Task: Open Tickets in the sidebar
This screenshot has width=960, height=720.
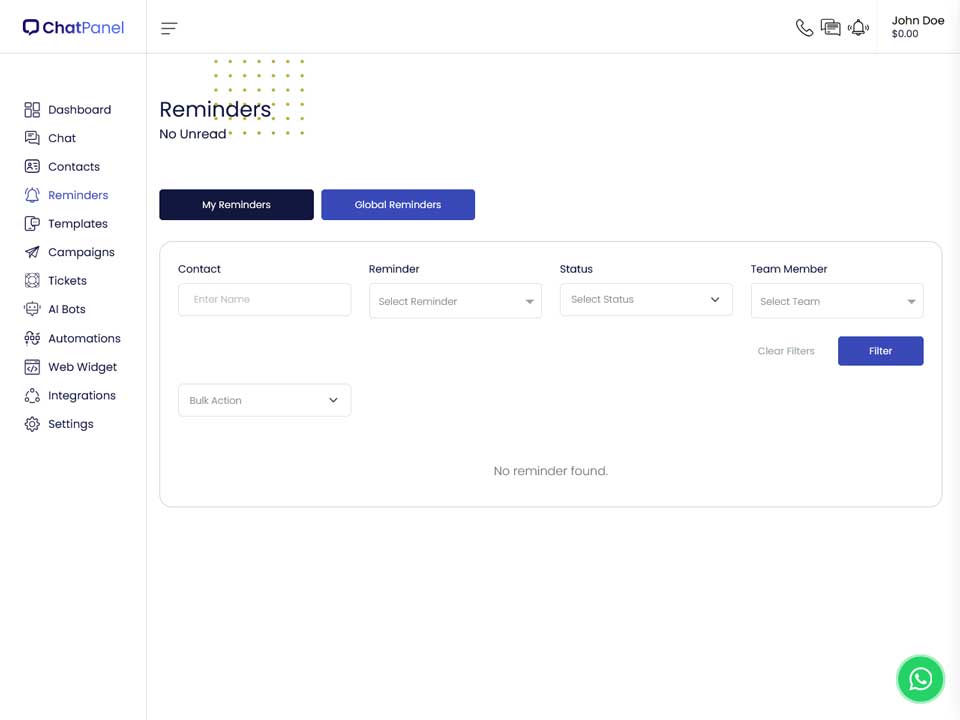Action: tap(67, 280)
